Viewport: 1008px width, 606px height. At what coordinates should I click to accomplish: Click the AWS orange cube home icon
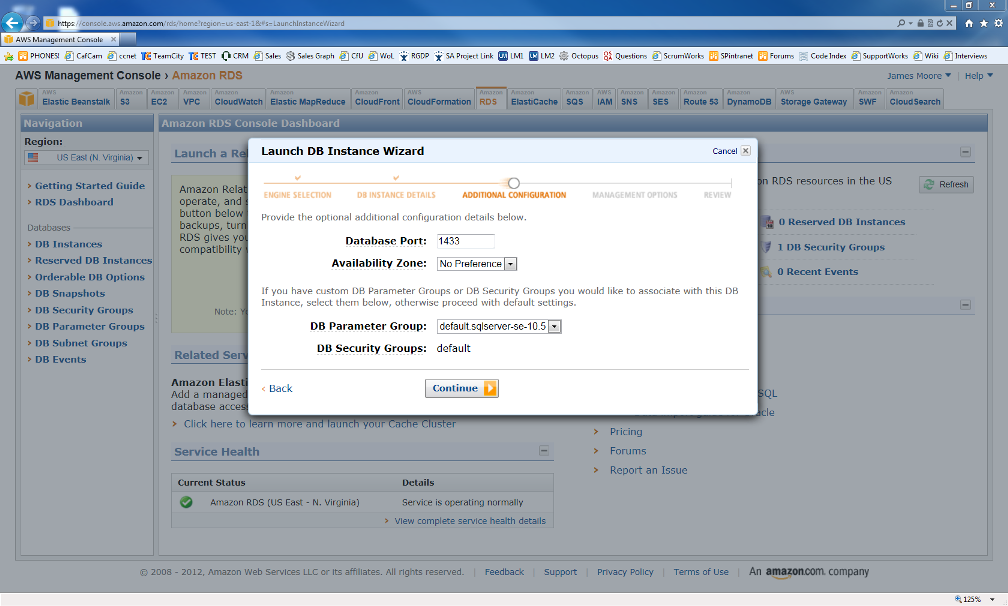(x=26, y=98)
